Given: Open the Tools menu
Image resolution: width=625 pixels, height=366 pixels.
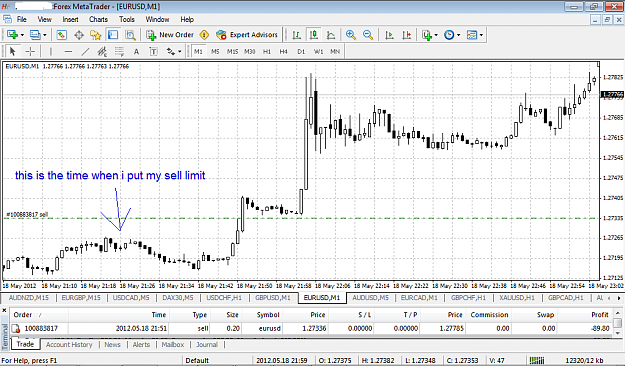Looking at the screenshot, I should 127,19.
